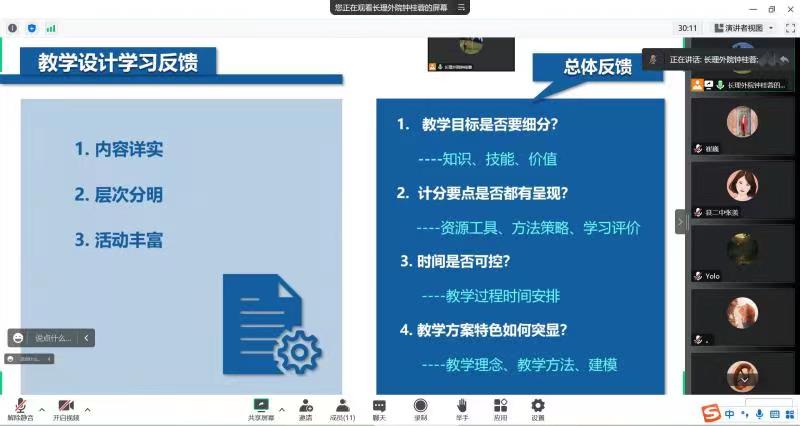
Task: Start recording with the 录制 icon
Action: click(x=421, y=408)
